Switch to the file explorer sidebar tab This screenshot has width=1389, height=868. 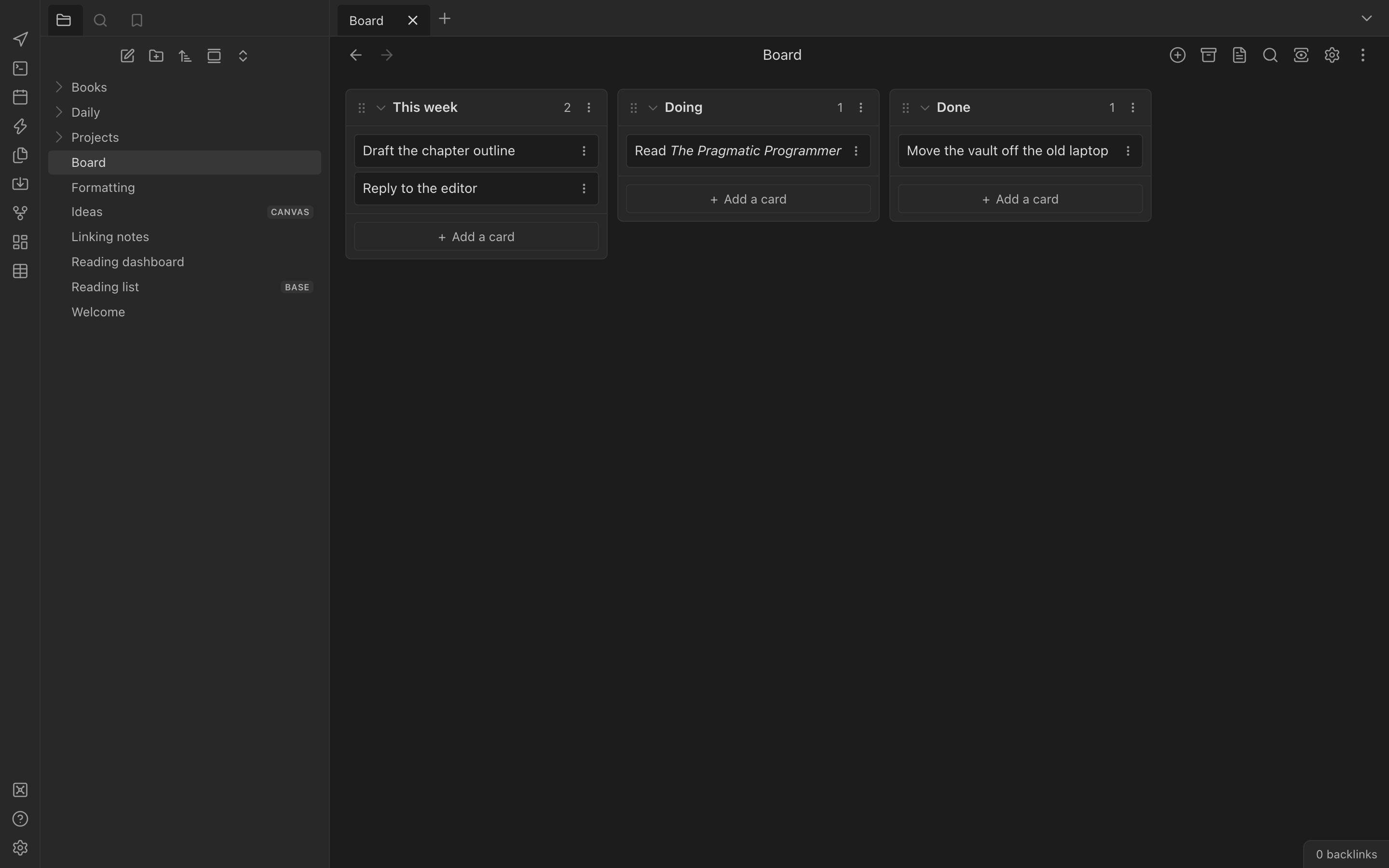[64, 21]
